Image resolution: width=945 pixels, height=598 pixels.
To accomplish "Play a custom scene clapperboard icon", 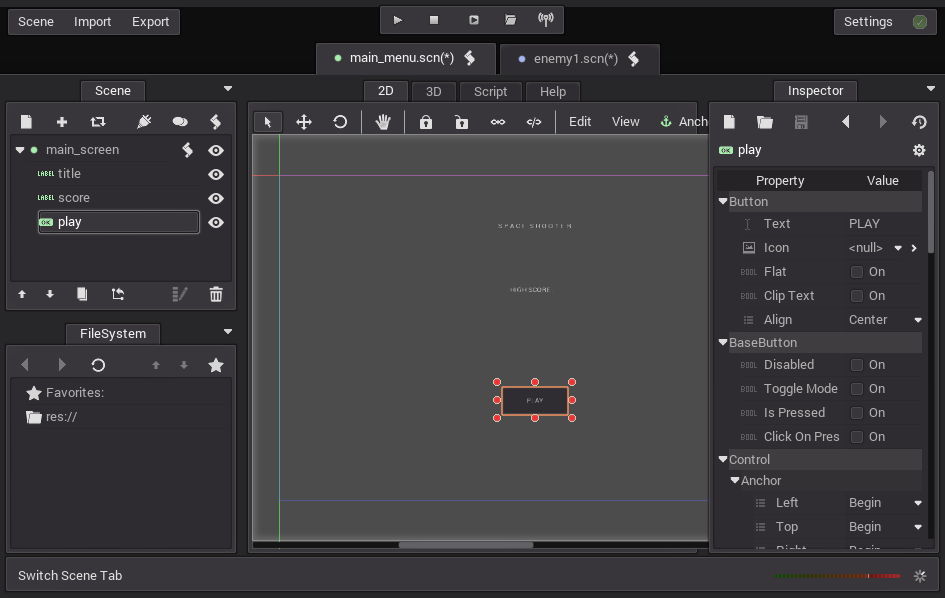I will (x=510, y=20).
